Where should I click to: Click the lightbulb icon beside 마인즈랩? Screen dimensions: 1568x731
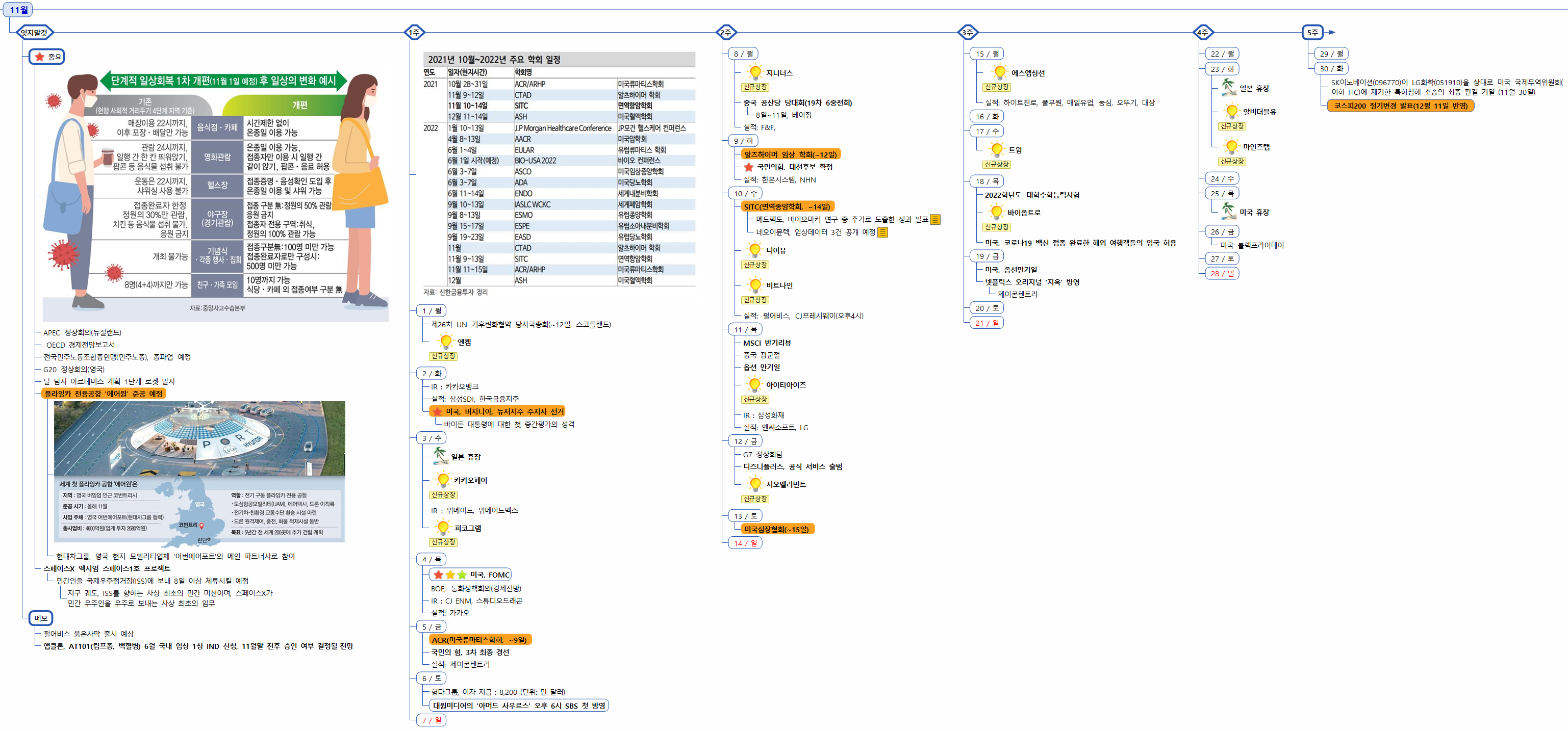(x=1231, y=147)
